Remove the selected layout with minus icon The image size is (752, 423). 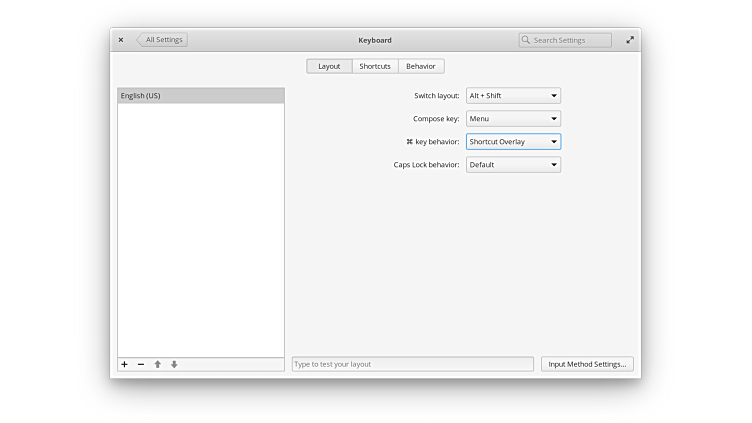(x=141, y=365)
